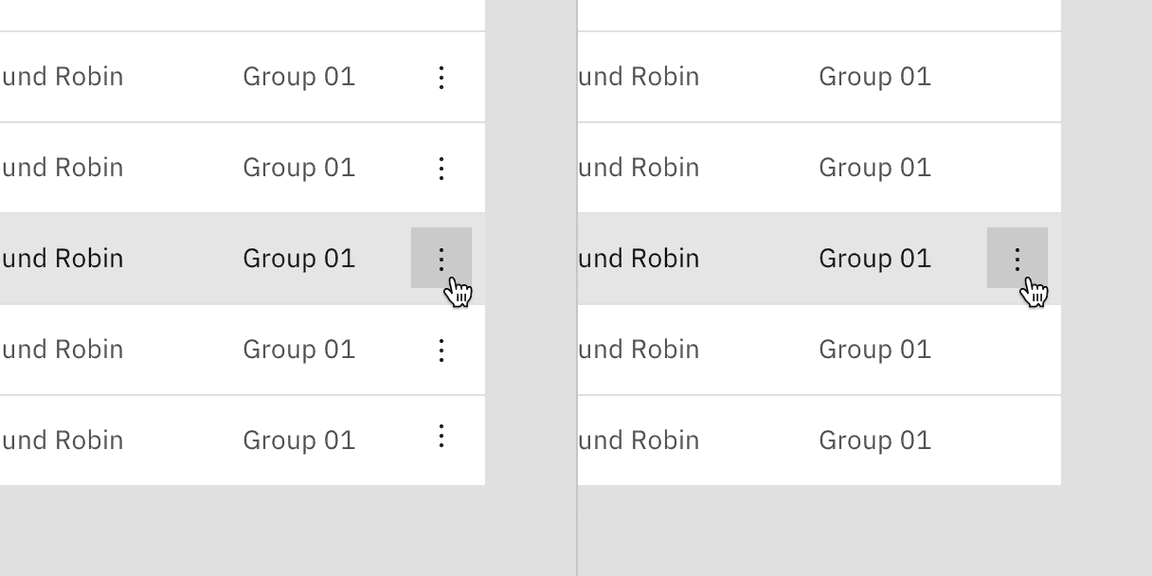Click "Group 01" in the highlighted left-table row
1152x576 pixels.
point(298,258)
